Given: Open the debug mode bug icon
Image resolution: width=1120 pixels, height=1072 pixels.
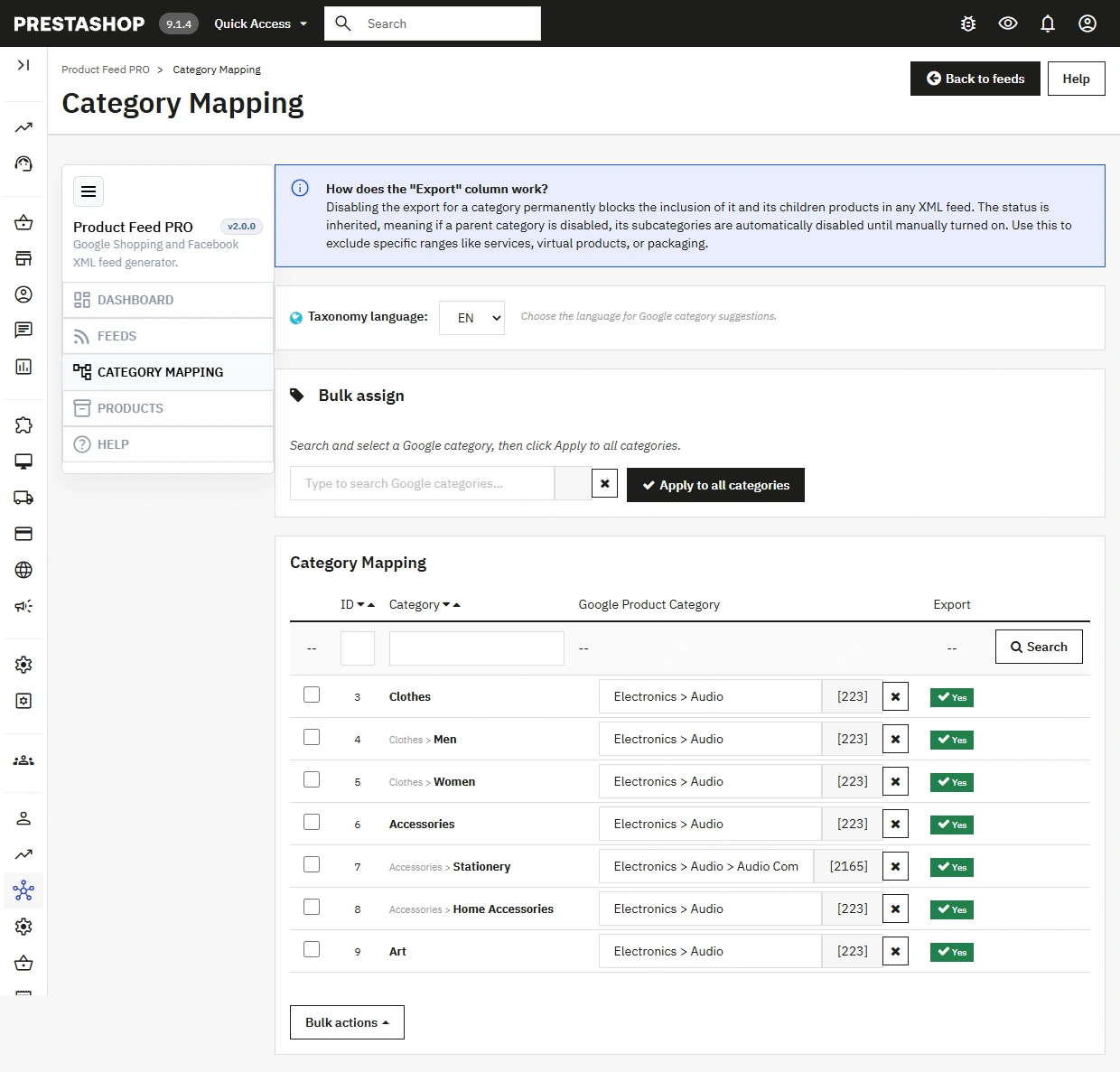Looking at the screenshot, I should click(x=968, y=23).
